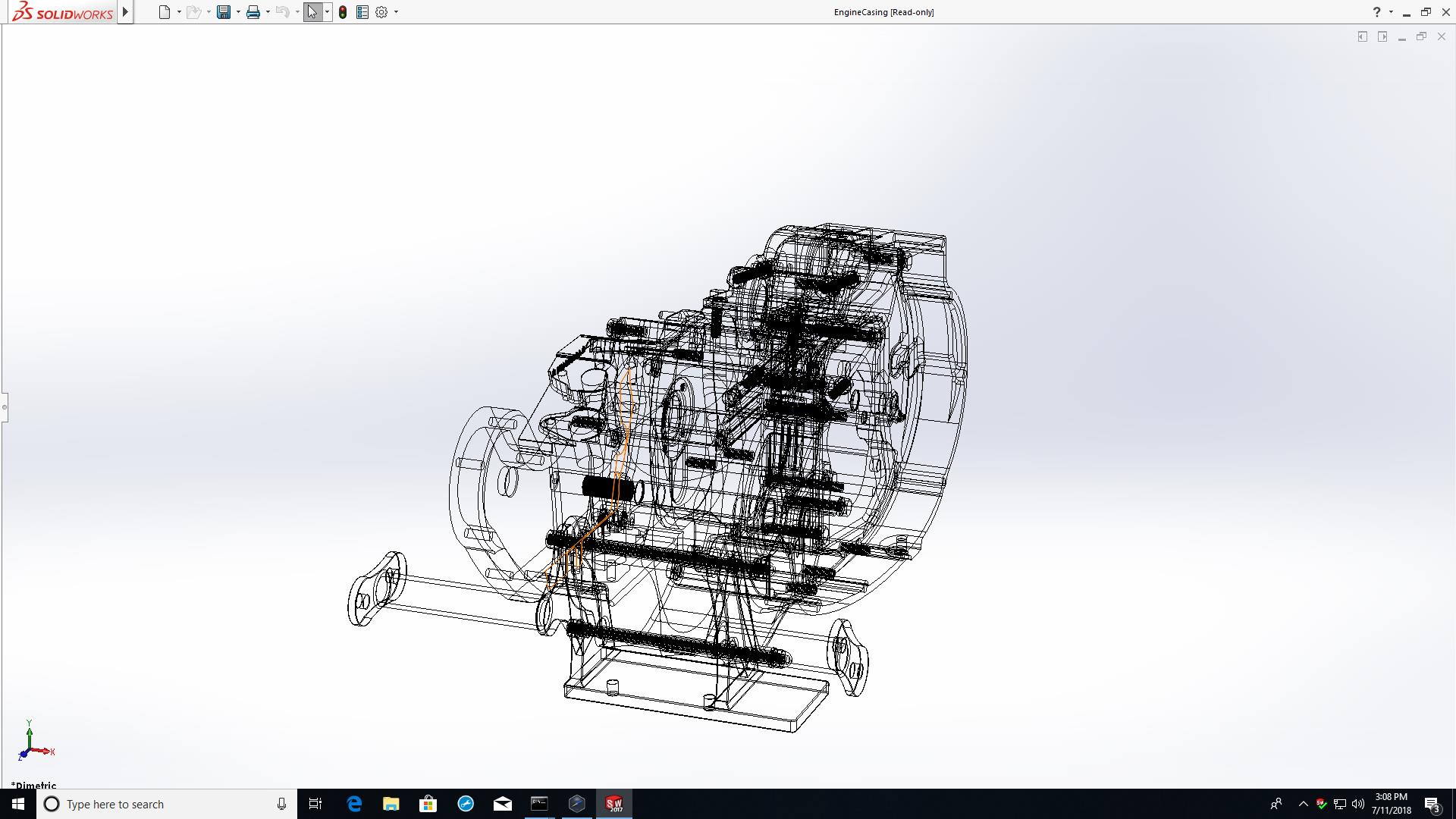Expand the SolidWorks menu arrow

[125, 12]
